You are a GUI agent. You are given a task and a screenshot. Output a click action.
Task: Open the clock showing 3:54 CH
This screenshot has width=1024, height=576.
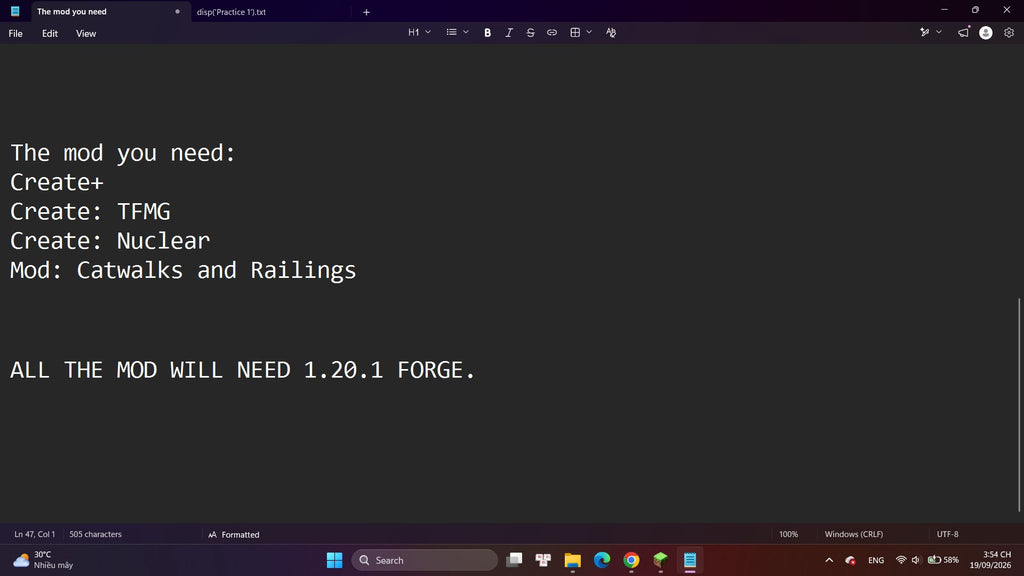990,560
